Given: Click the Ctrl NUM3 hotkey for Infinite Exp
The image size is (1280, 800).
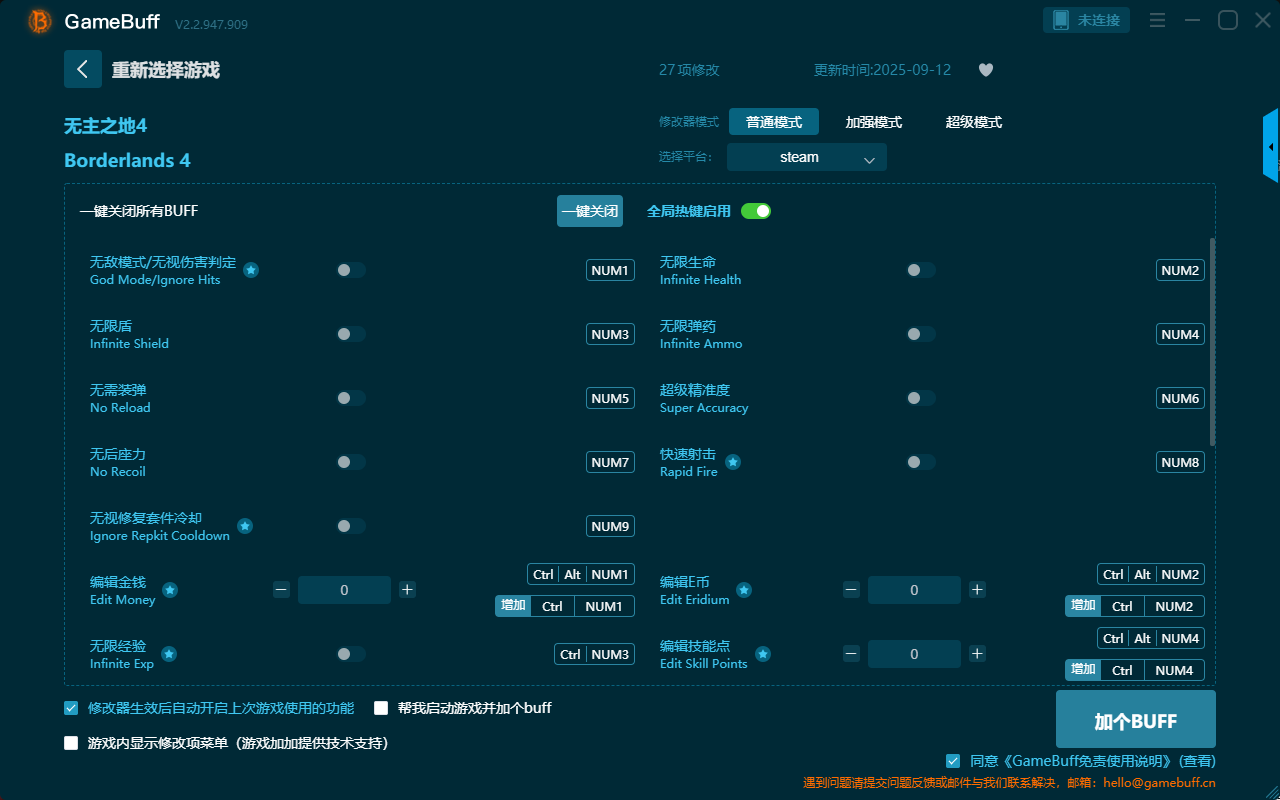Looking at the screenshot, I should click(595, 654).
